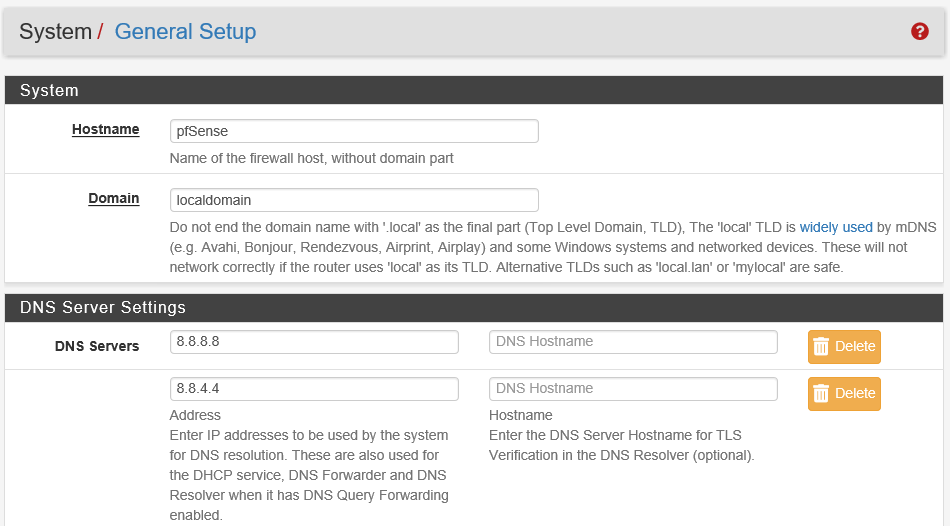
Task: Click the trash icon beside 8.8.4.4
Action: click(821, 394)
